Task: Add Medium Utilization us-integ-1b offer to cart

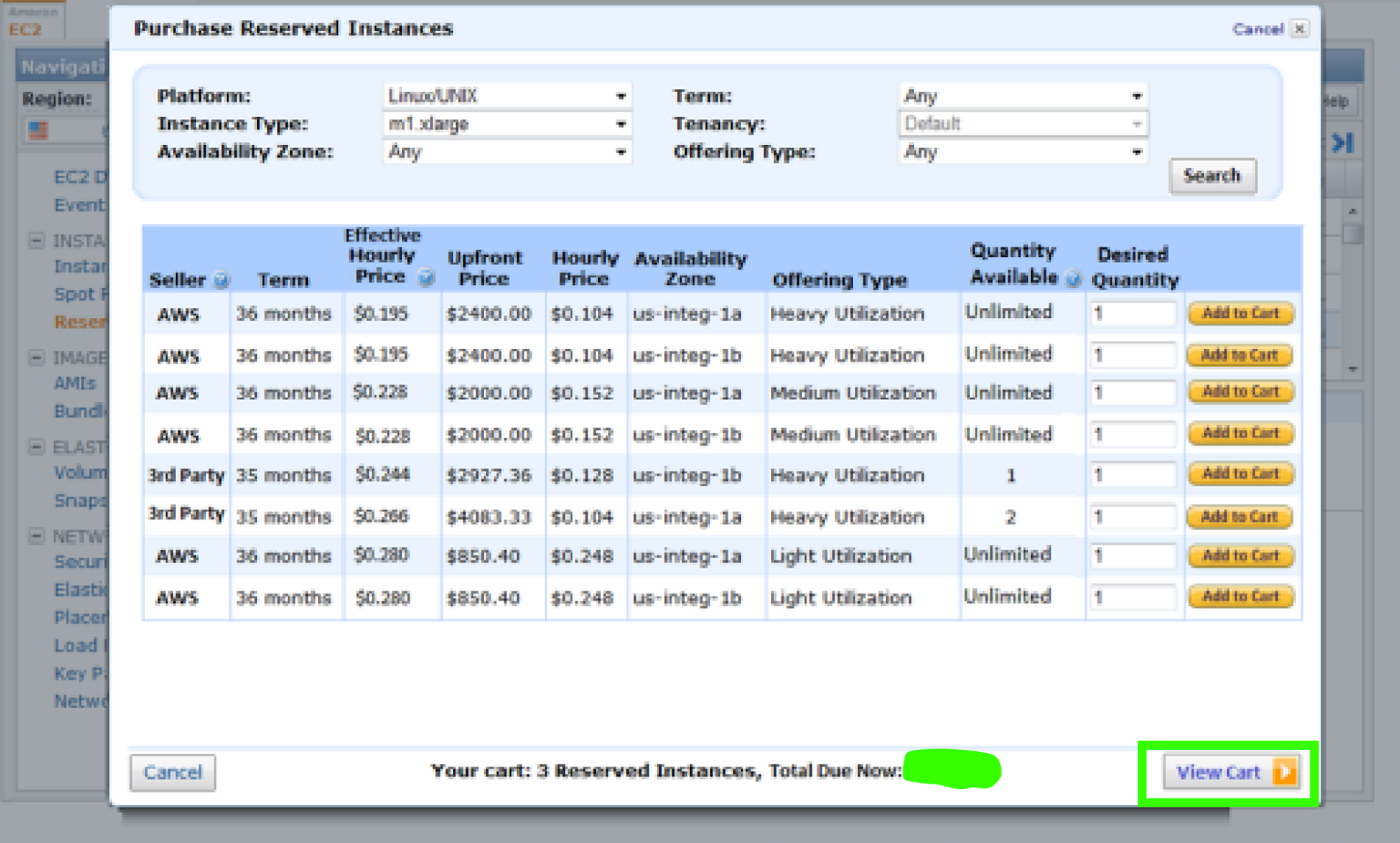Action: [x=1240, y=434]
